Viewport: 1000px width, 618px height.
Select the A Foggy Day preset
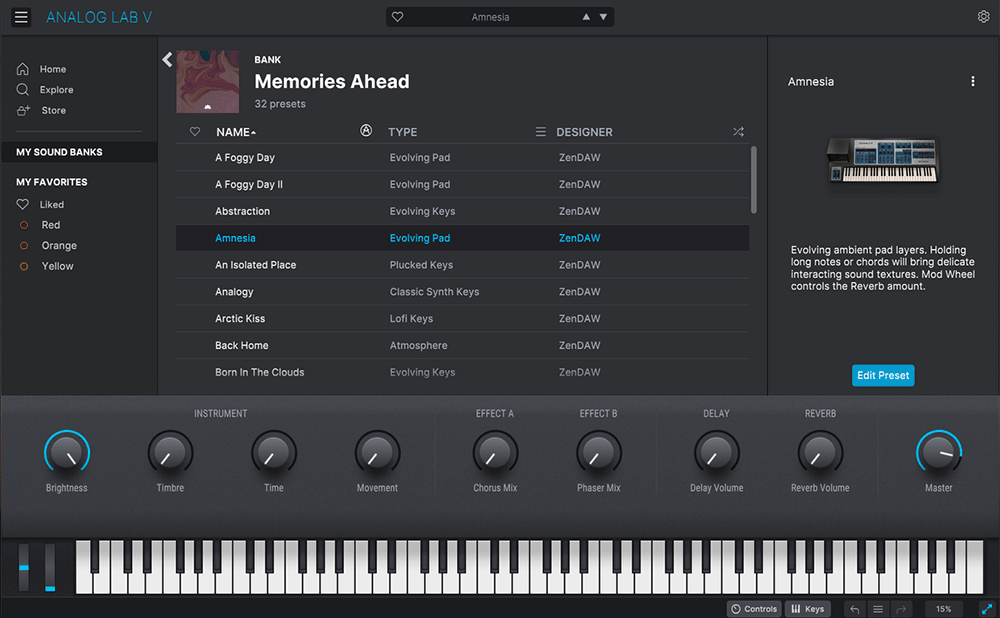462,158
